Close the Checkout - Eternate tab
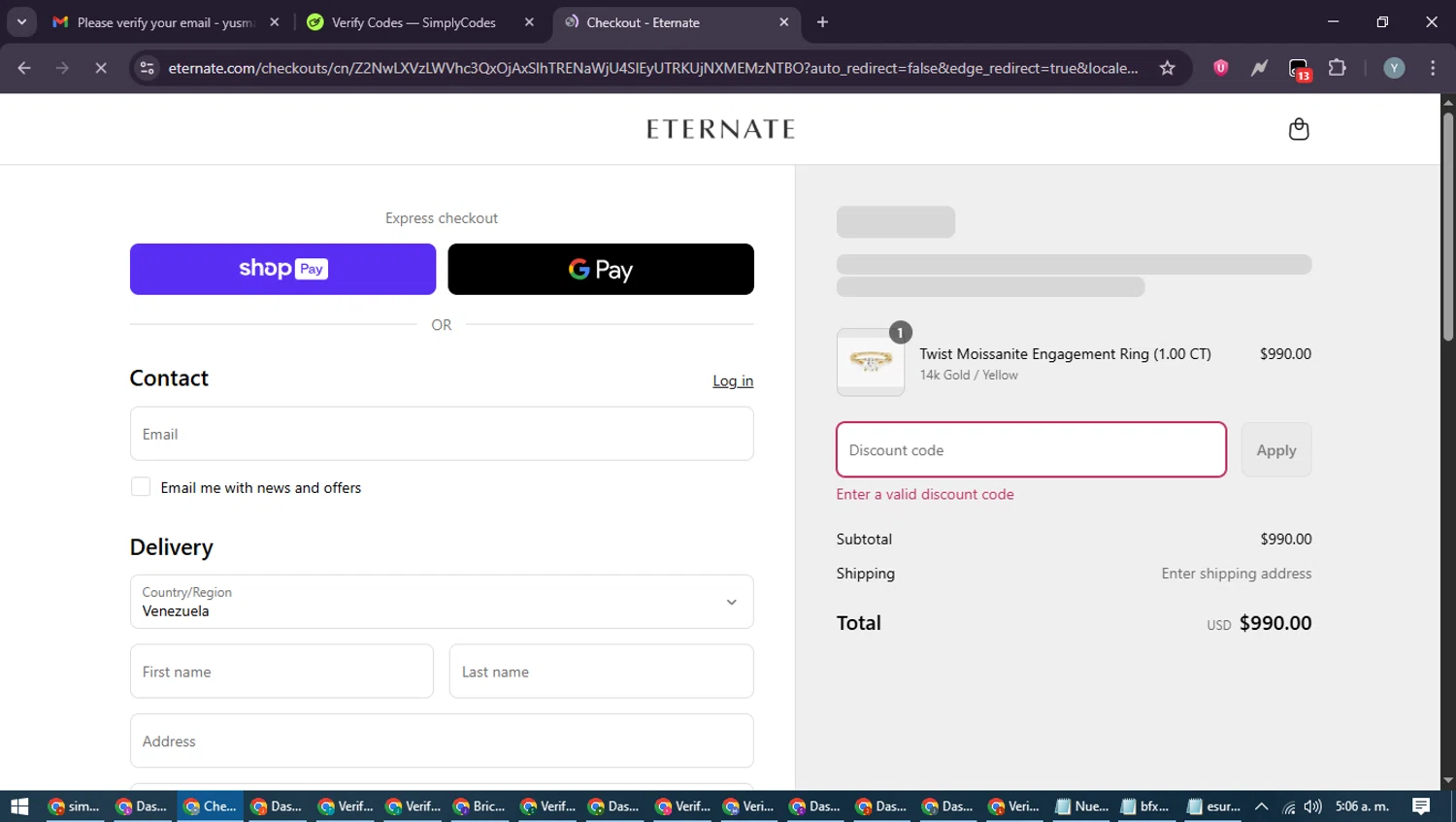The height and width of the screenshot is (822, 1456). 784,22
